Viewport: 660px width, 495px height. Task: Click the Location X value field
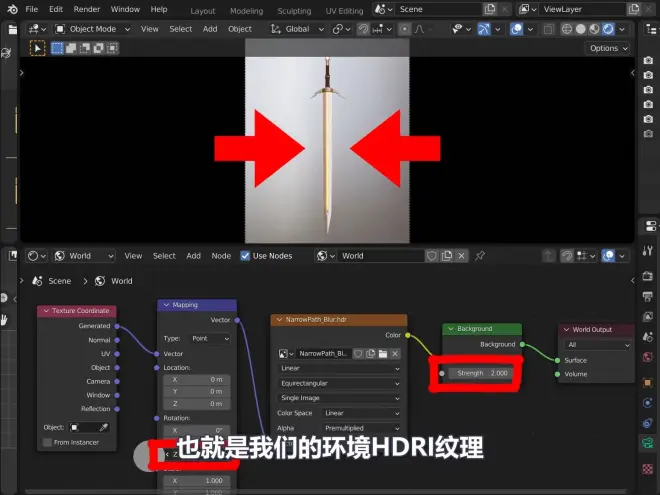pyautogui.click(x=197, y=380)
